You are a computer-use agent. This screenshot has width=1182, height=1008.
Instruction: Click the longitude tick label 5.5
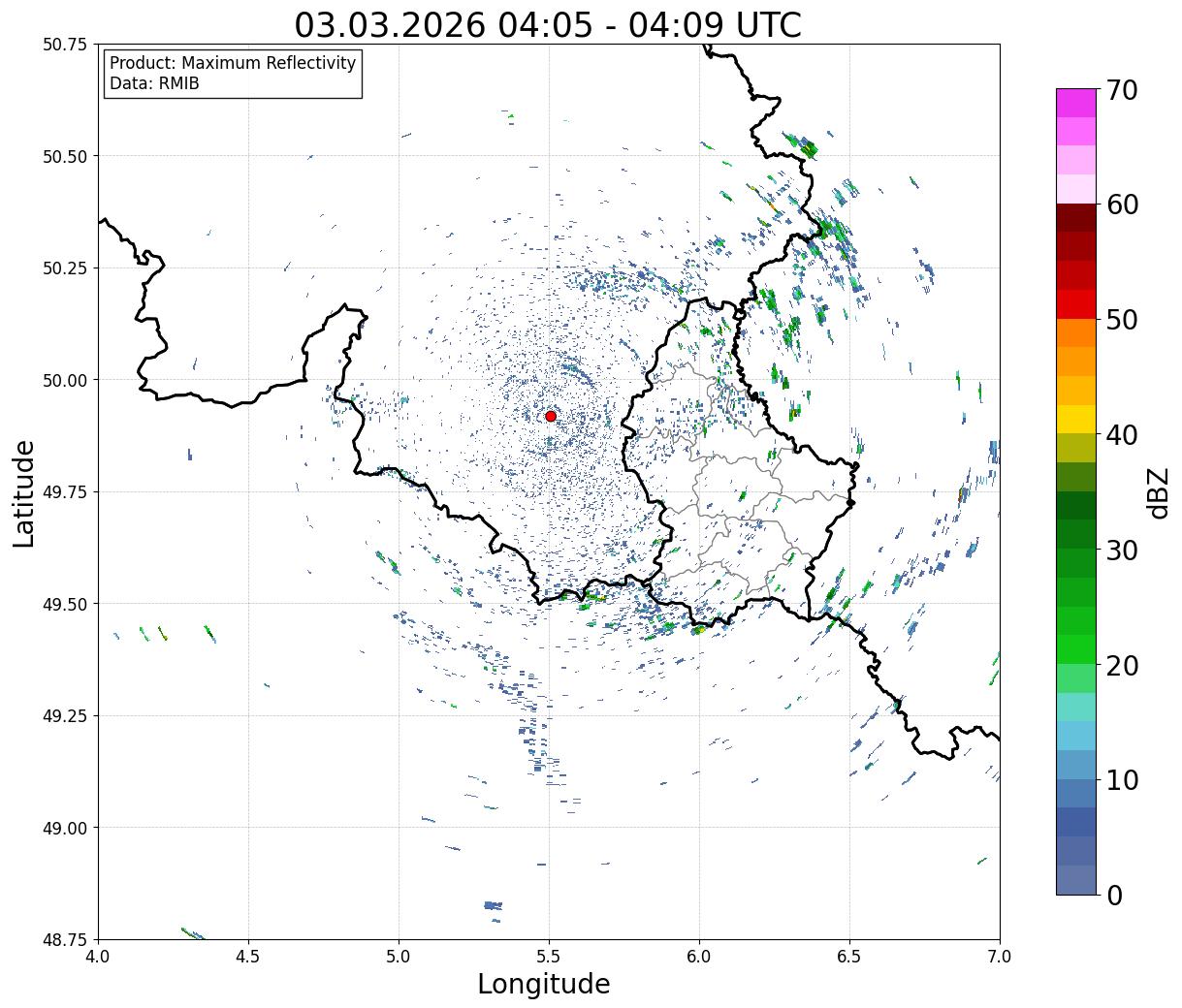549,957
